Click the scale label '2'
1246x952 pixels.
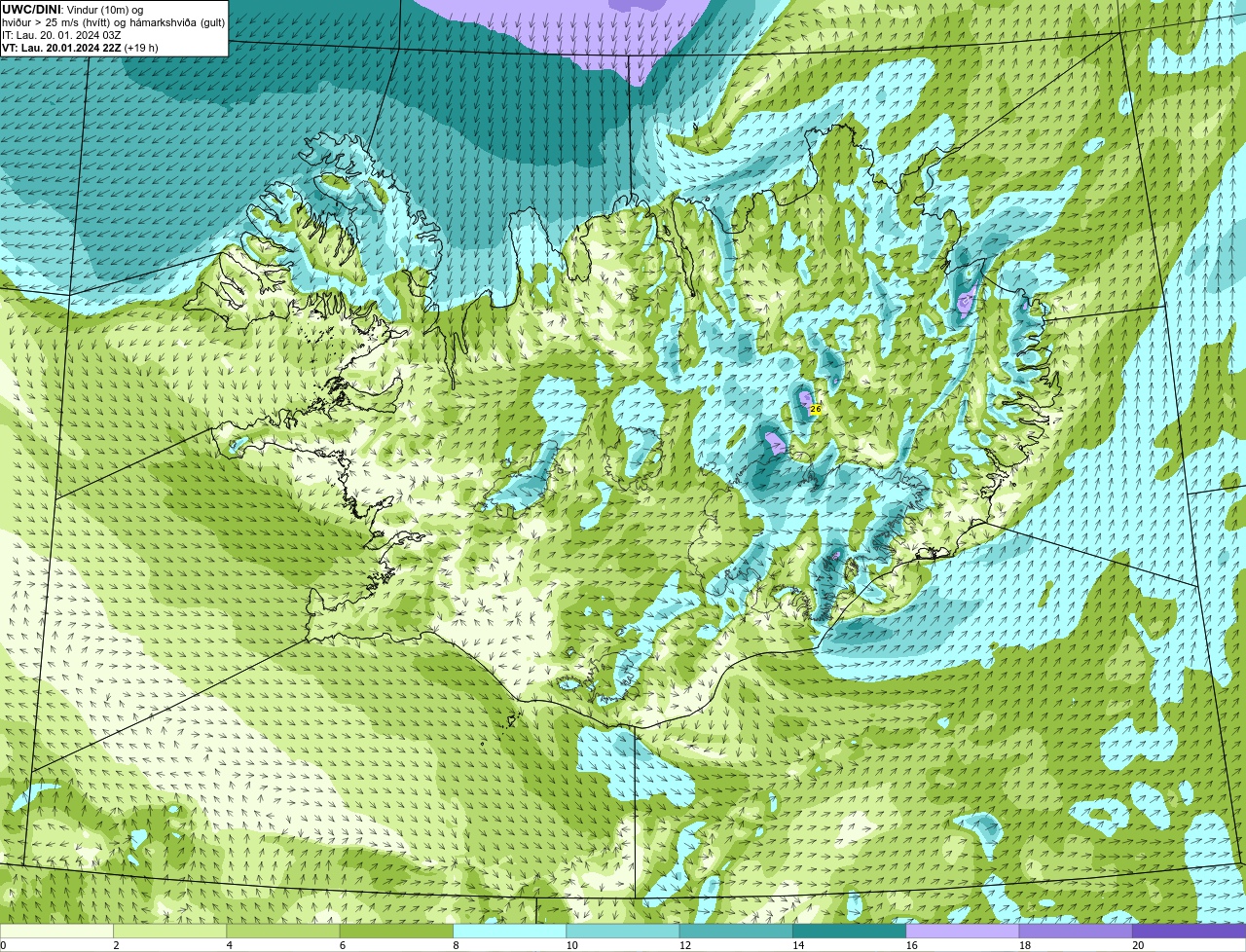(x=116, y=945)
